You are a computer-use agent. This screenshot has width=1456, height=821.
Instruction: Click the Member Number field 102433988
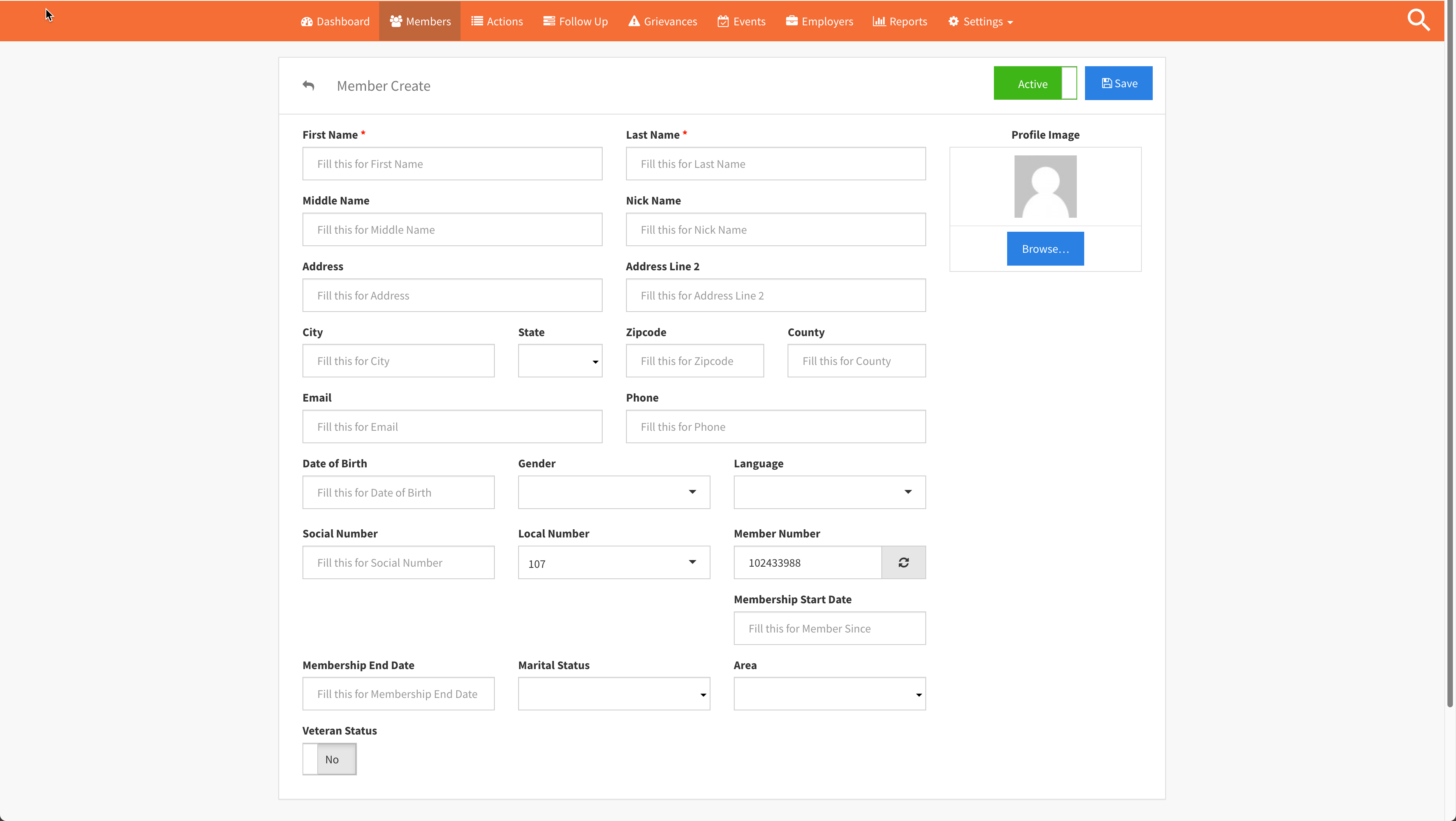click(808, 562)
